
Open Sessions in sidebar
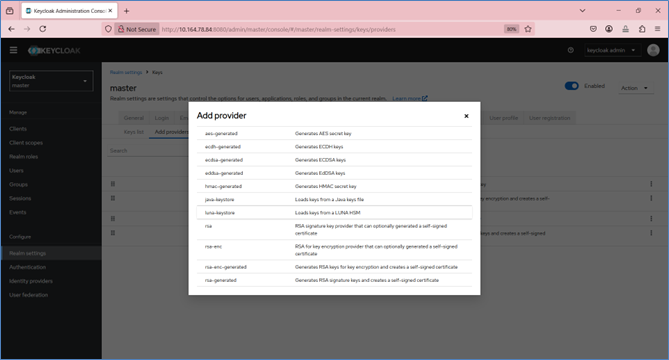coord(20,198)
